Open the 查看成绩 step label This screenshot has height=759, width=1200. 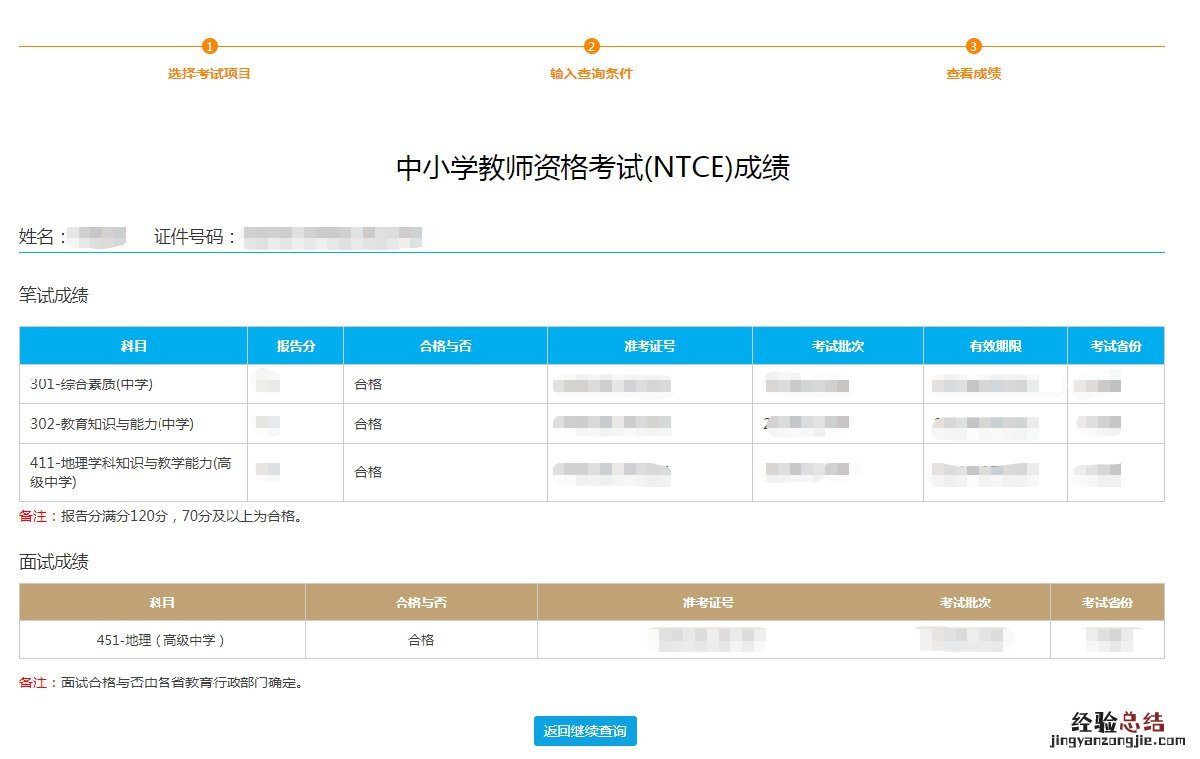pyautogui.click(x=974, y=74)
